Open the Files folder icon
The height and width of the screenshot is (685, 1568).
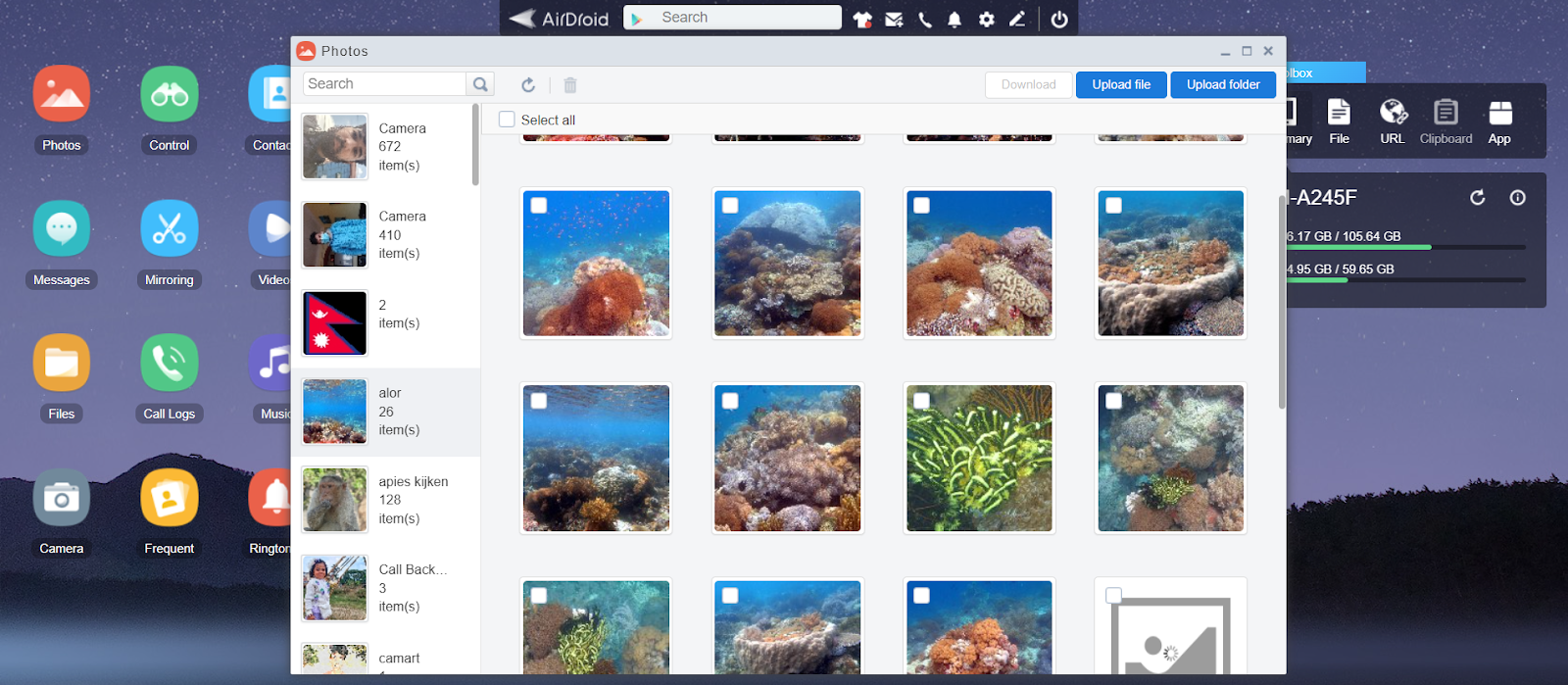point(62,363)
